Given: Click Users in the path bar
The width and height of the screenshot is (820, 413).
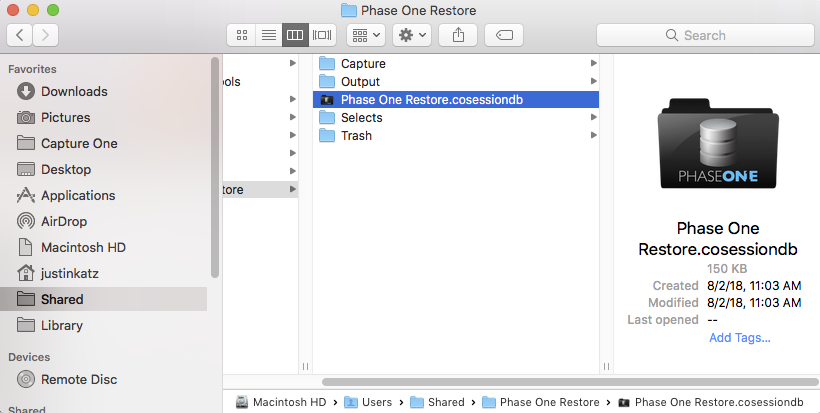Looking at the screenshot, I should pyautogui.click(x=368, y=402).
